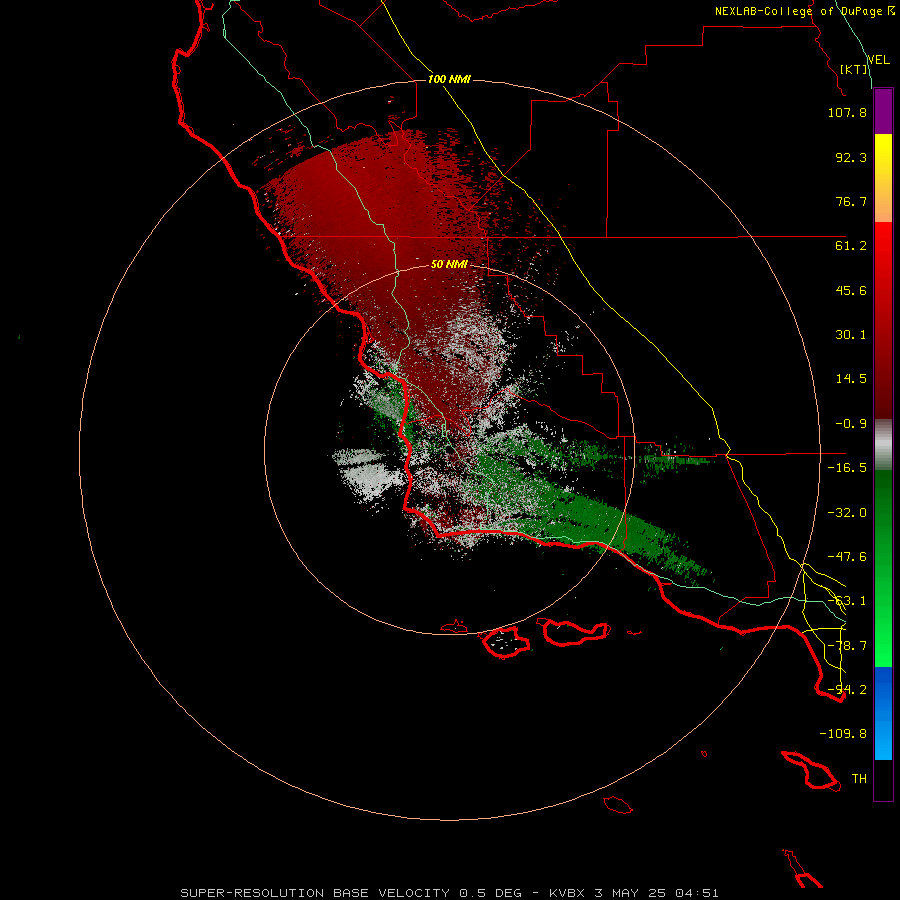Viewport: 900px width, 900px height.
Task: Click the 3 MAY 25 date in the caption
Action: (x=630, y=893)
